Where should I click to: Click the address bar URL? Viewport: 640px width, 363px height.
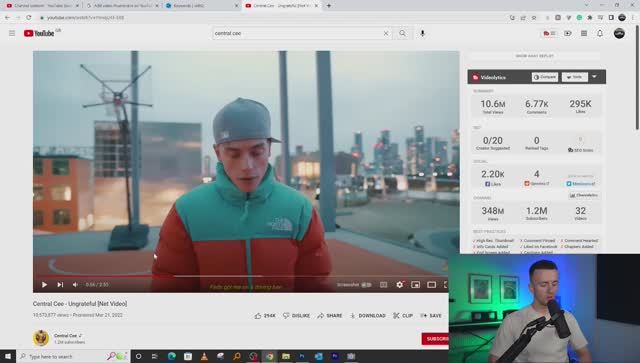(86, 18)
